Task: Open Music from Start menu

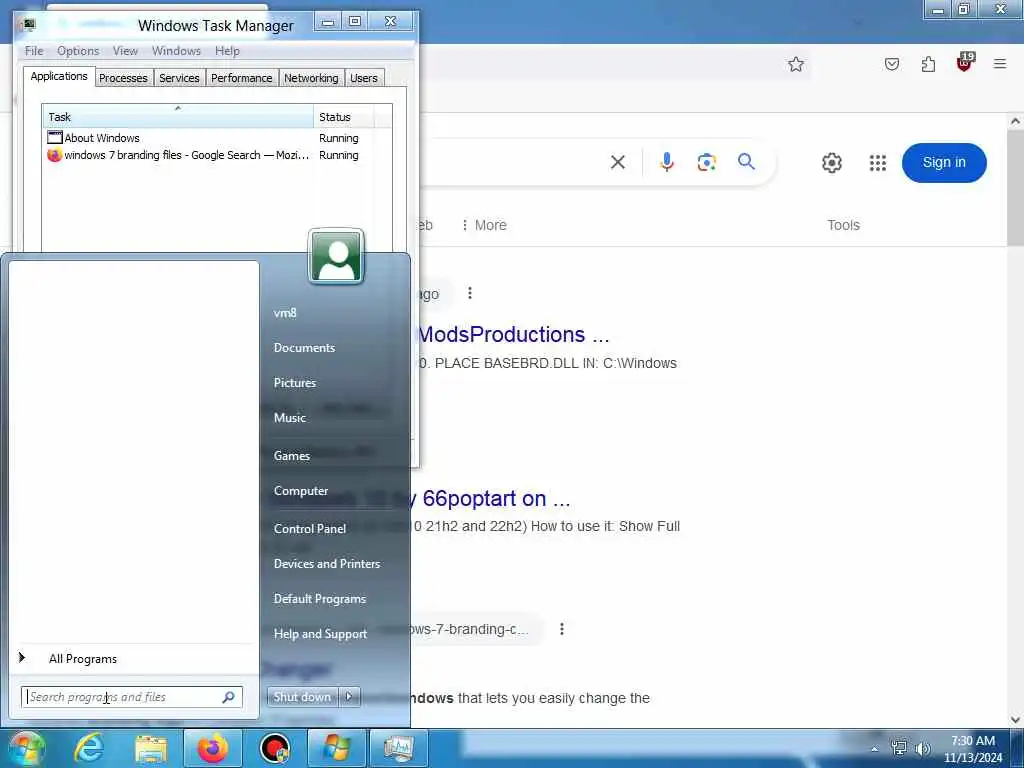Action: pyautogui.click(x=289, y=418)
